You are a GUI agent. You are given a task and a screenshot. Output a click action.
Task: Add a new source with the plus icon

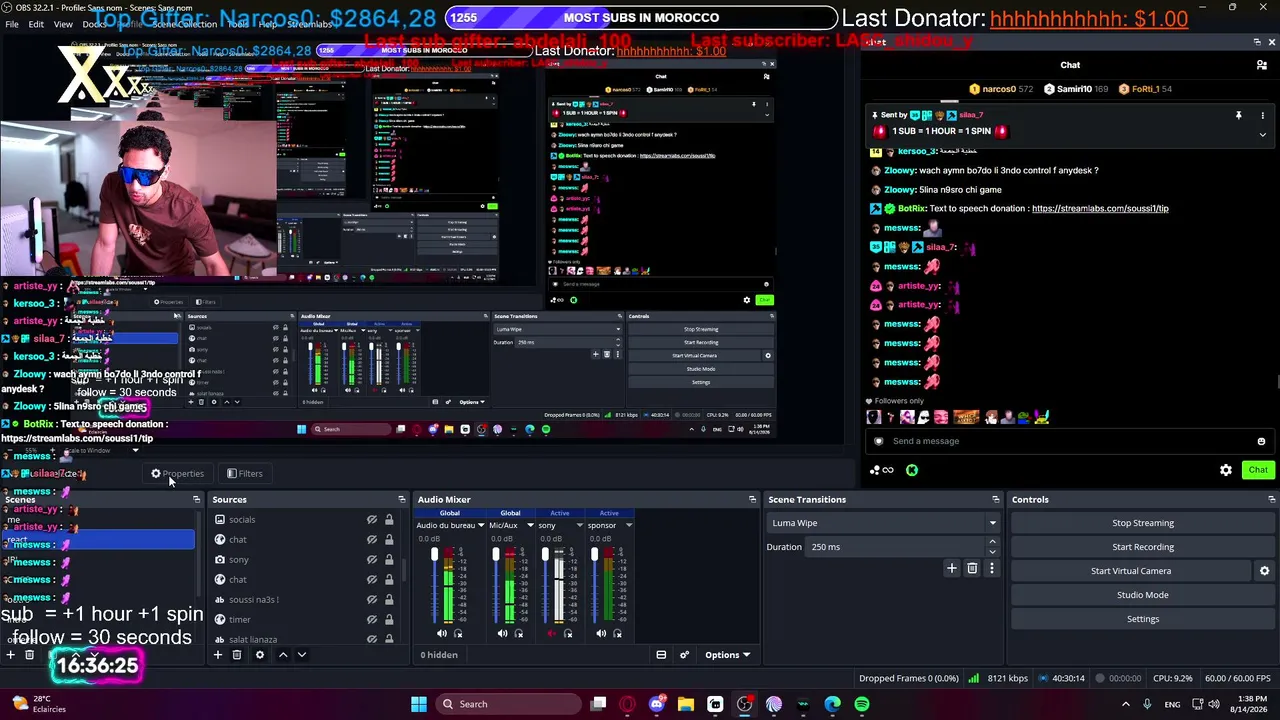[218, 655]
